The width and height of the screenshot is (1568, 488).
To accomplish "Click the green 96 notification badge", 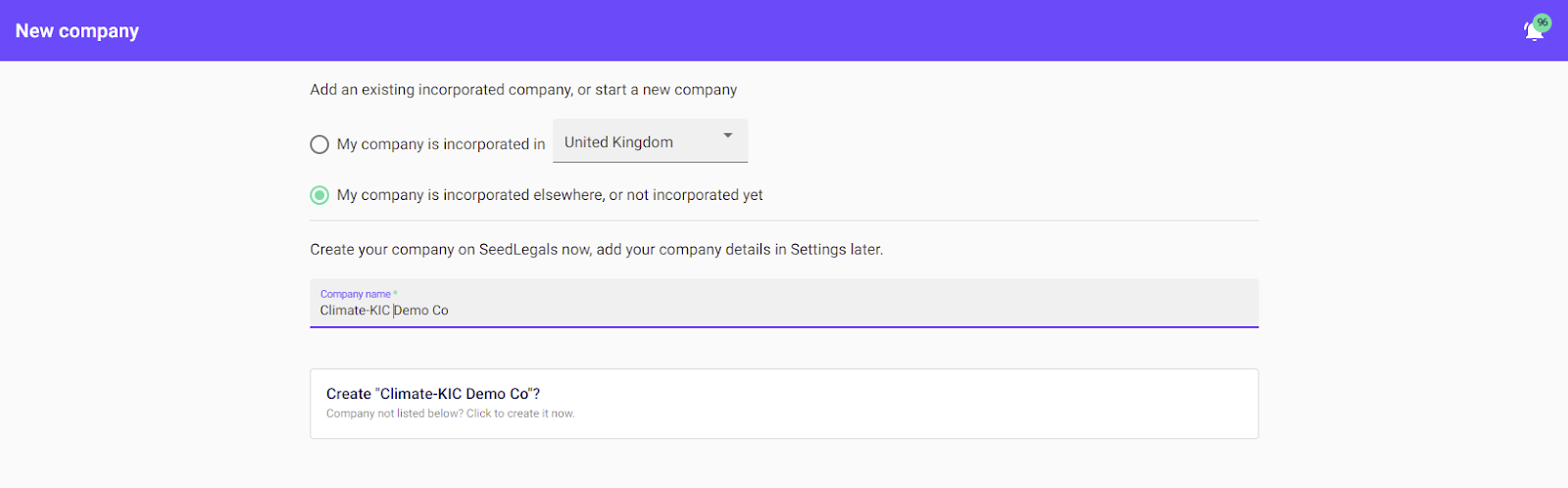I will [1543, 23].
